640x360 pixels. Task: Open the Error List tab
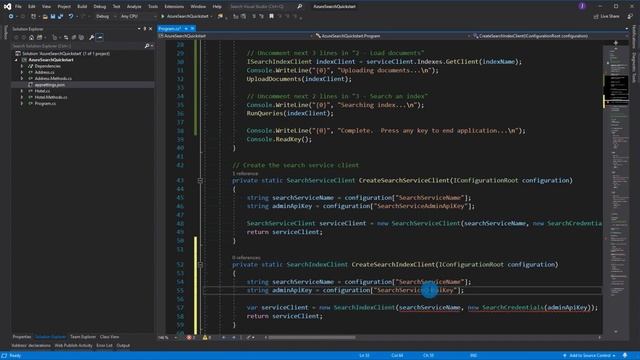[x=104, y=346]
